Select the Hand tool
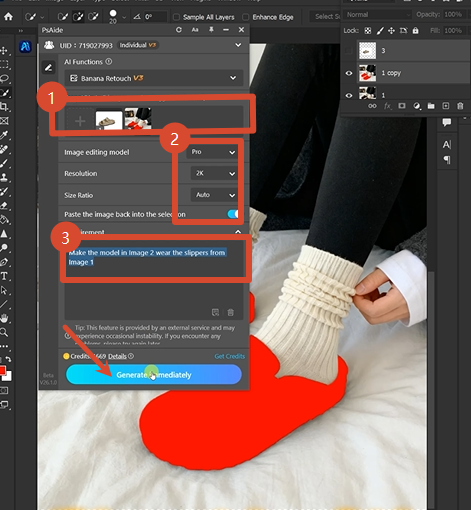Image resolution: width=471 pixels, height=510 pixels. coord(4,318)
